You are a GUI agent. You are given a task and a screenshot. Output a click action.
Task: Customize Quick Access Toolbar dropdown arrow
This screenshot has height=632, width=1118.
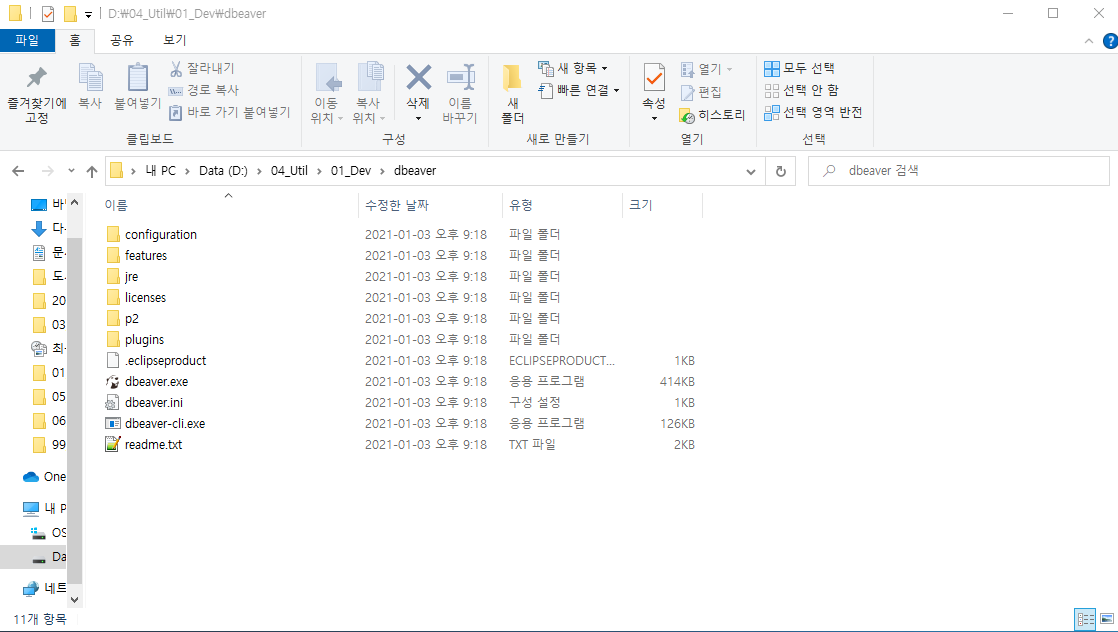88,14
